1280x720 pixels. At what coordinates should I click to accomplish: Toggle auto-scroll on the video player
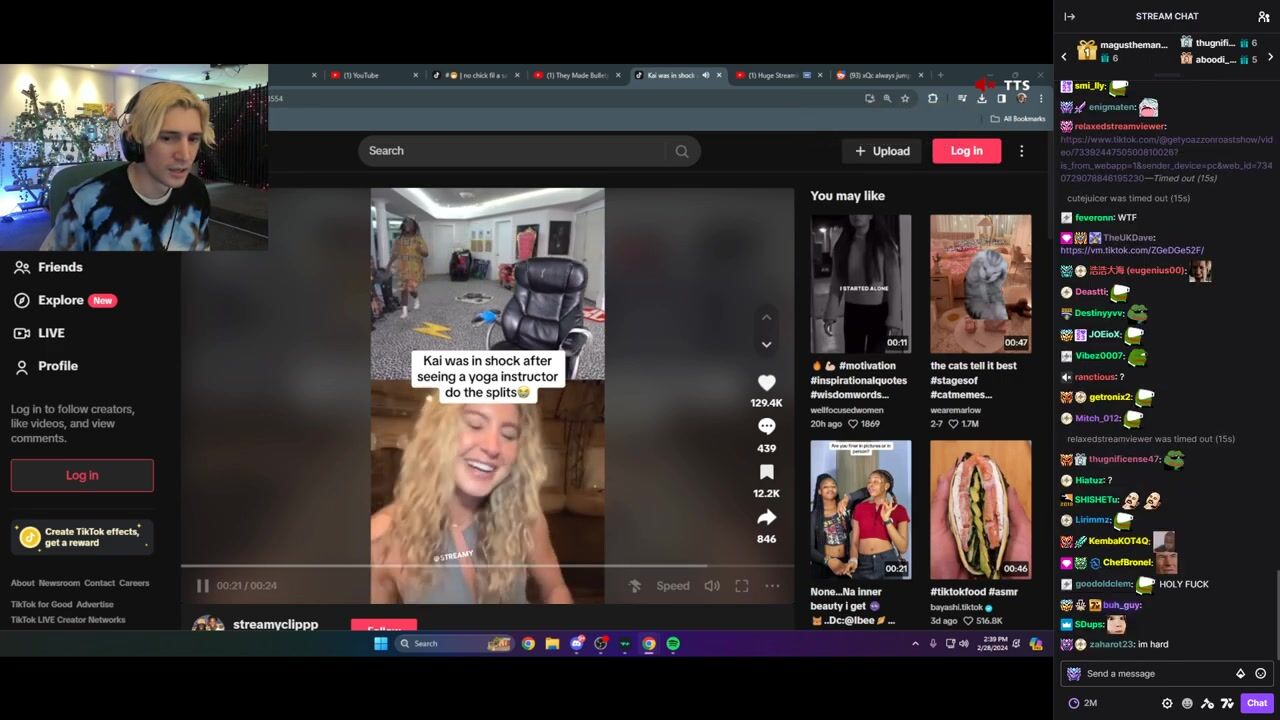[x=634, y=586]
